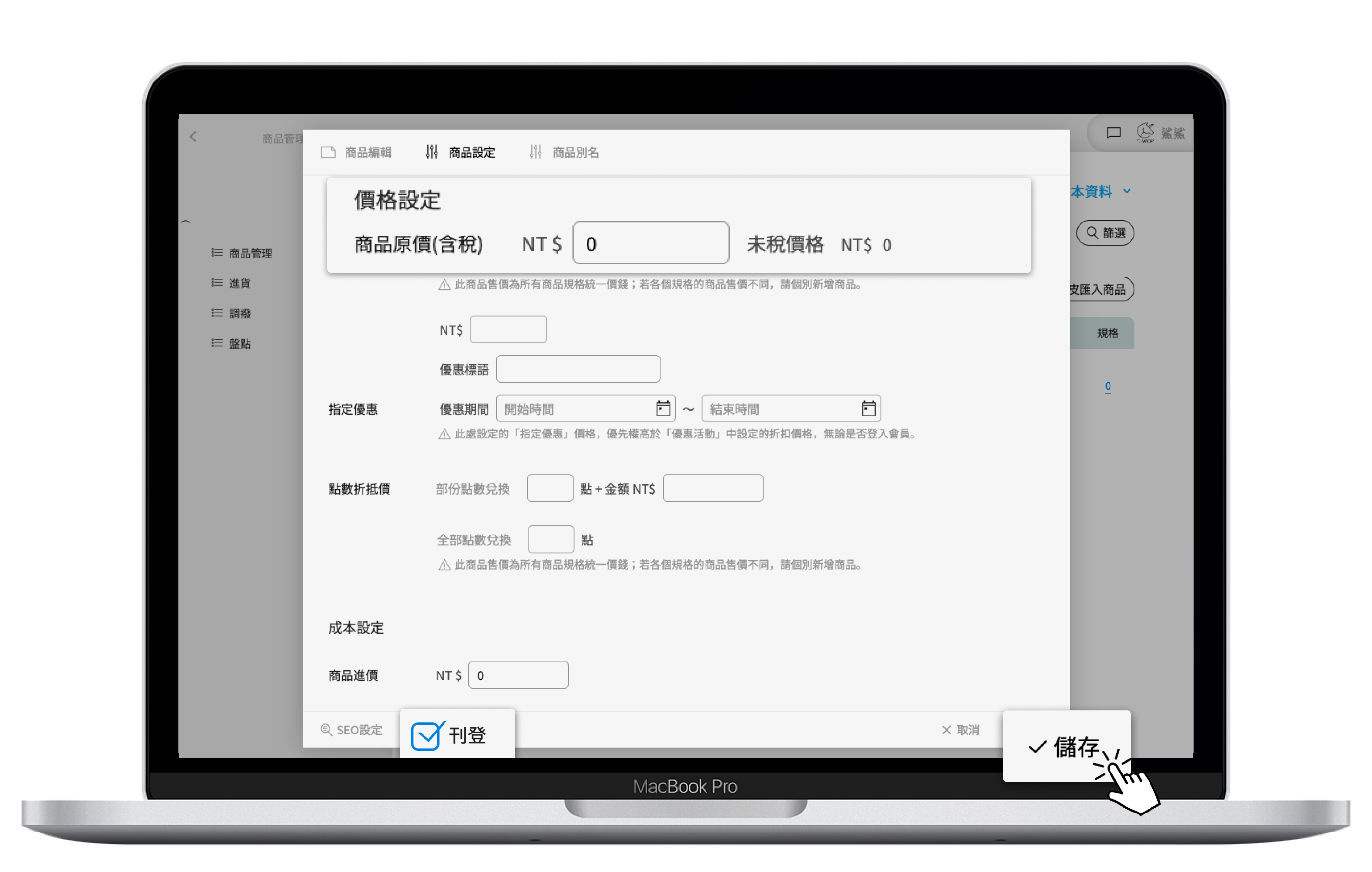Open the end time calendar icon

point(868,408)
